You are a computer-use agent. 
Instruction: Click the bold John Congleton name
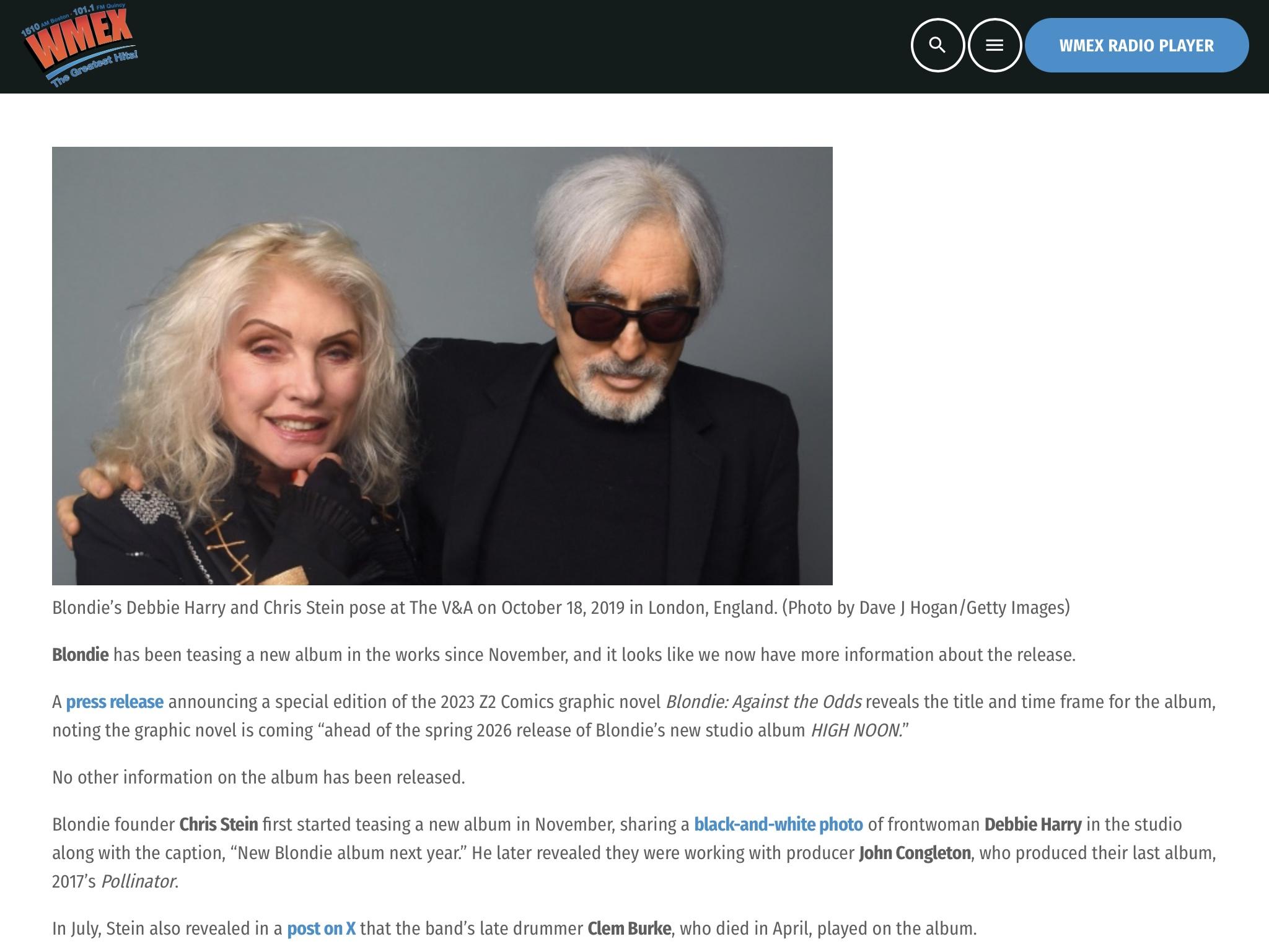point(914,853)
